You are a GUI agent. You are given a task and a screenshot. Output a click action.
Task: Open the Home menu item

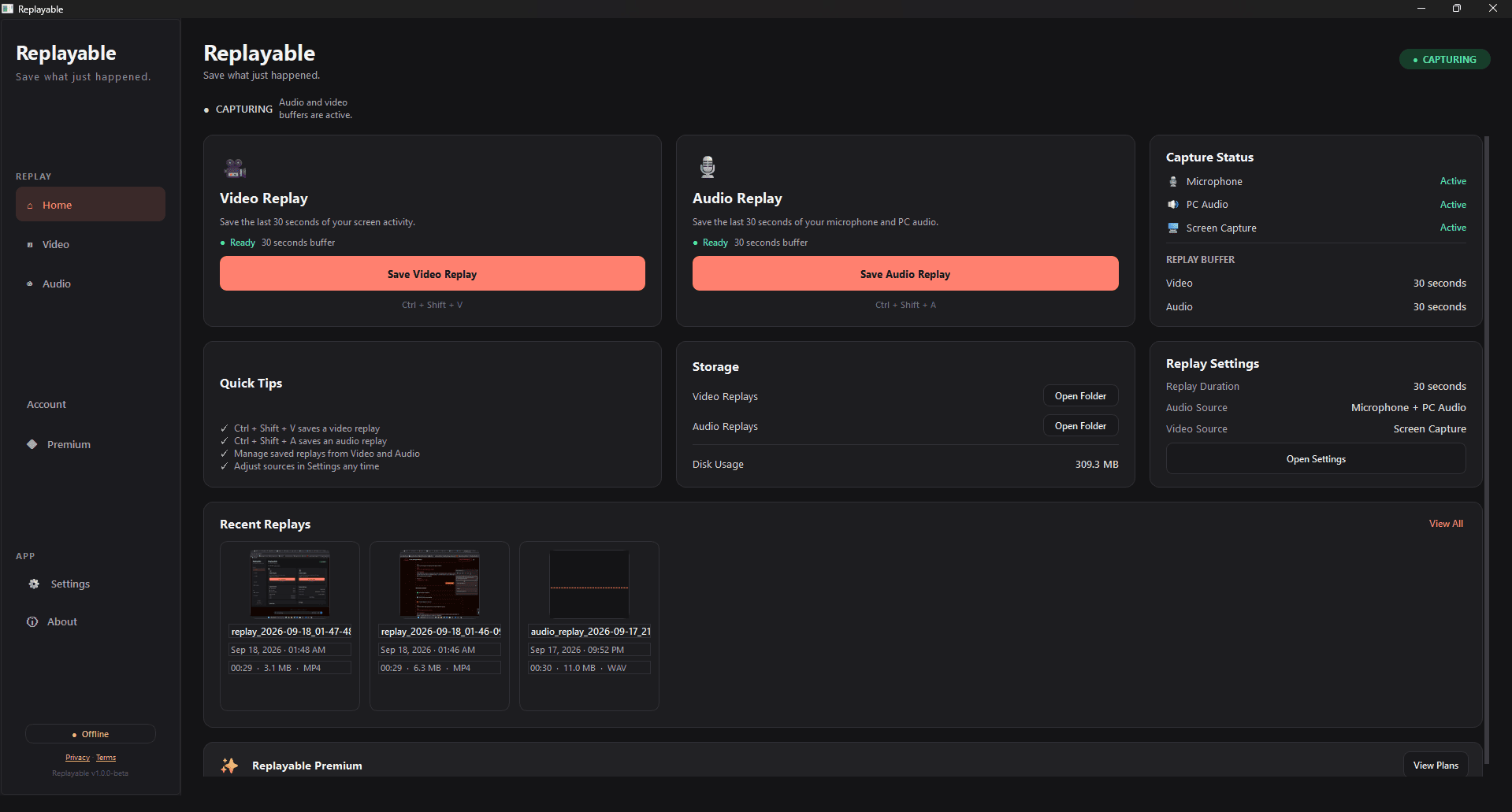[x=91, y=205]
